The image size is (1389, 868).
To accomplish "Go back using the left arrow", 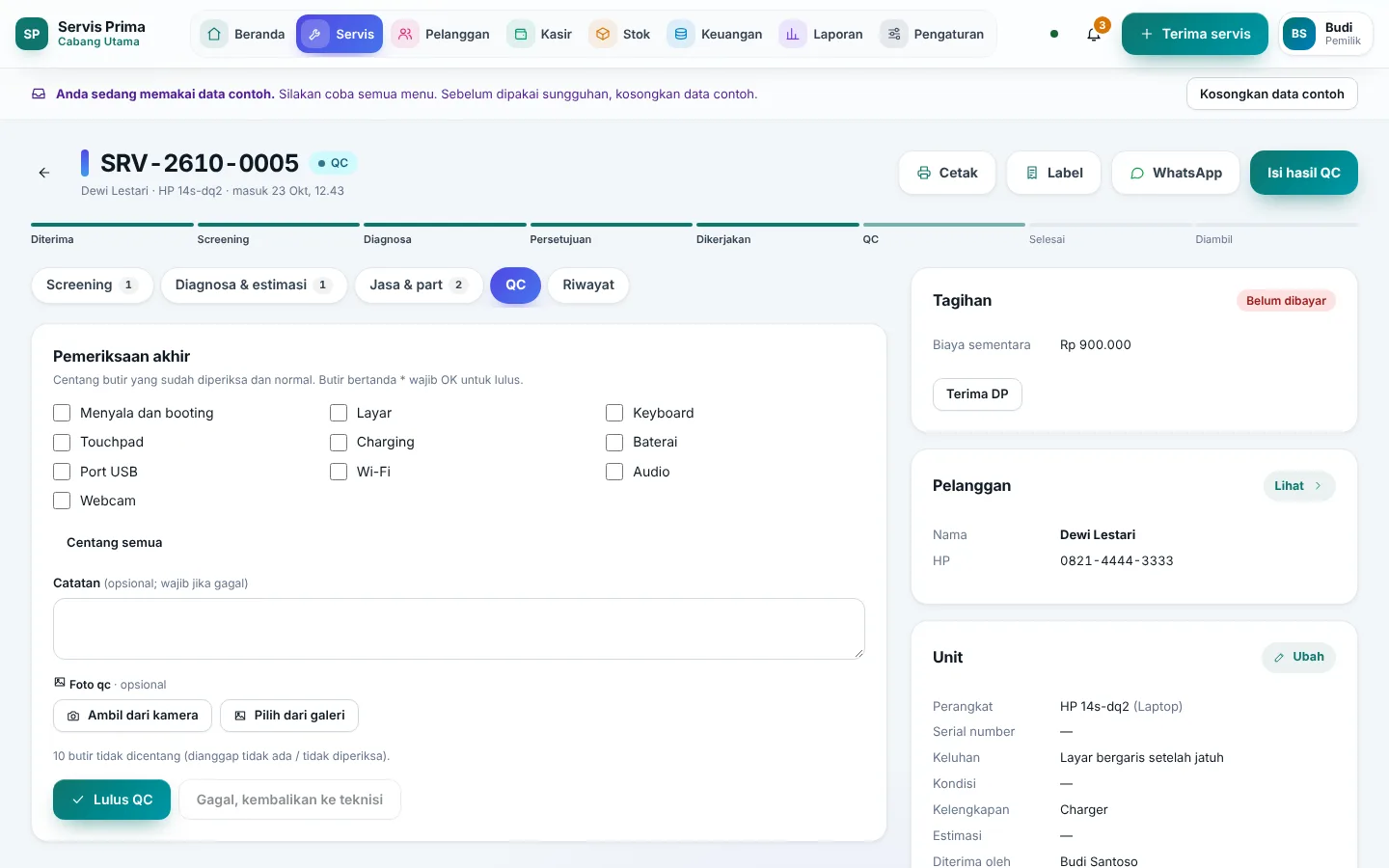I will click(44, 173).
